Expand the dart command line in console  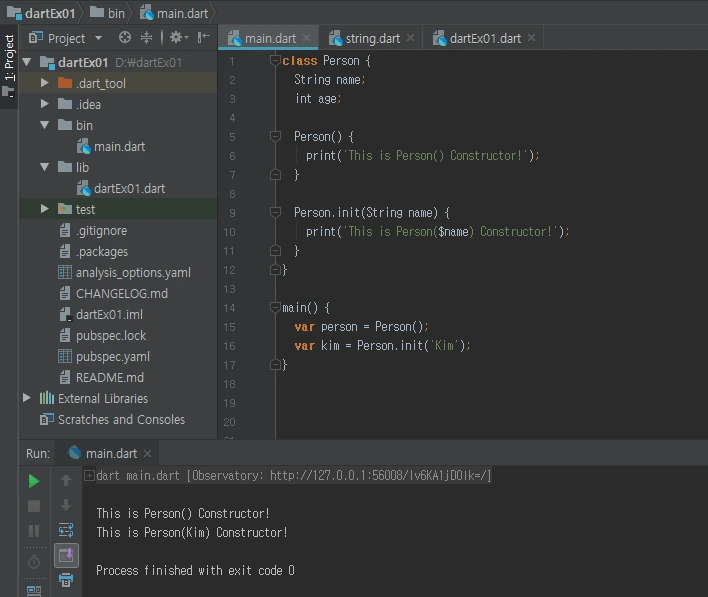pos(89,476)
